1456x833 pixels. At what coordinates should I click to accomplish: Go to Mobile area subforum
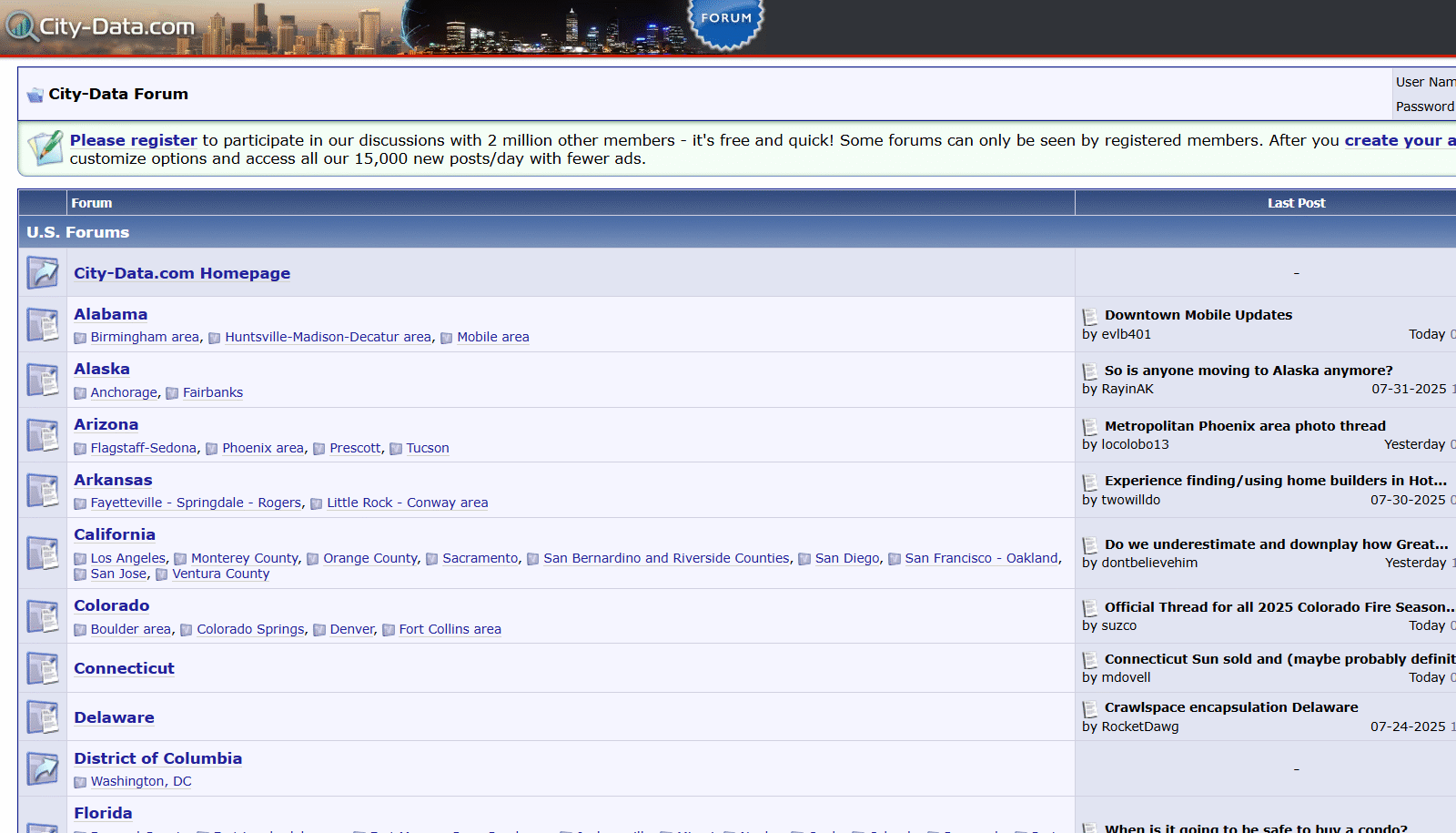[x=493, y=337]
